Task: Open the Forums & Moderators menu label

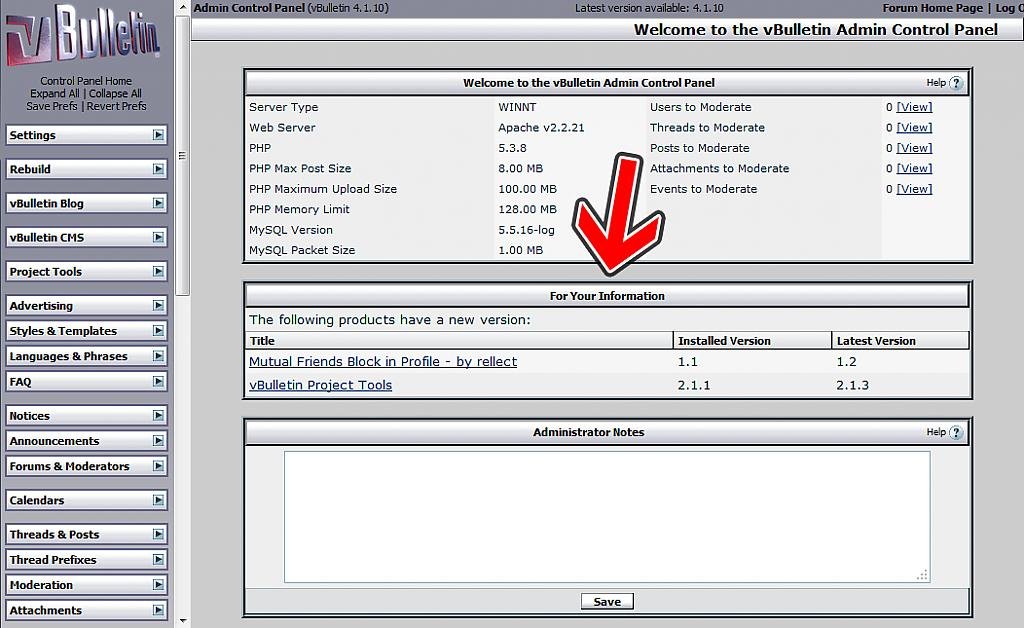Action: click(69, 466)
